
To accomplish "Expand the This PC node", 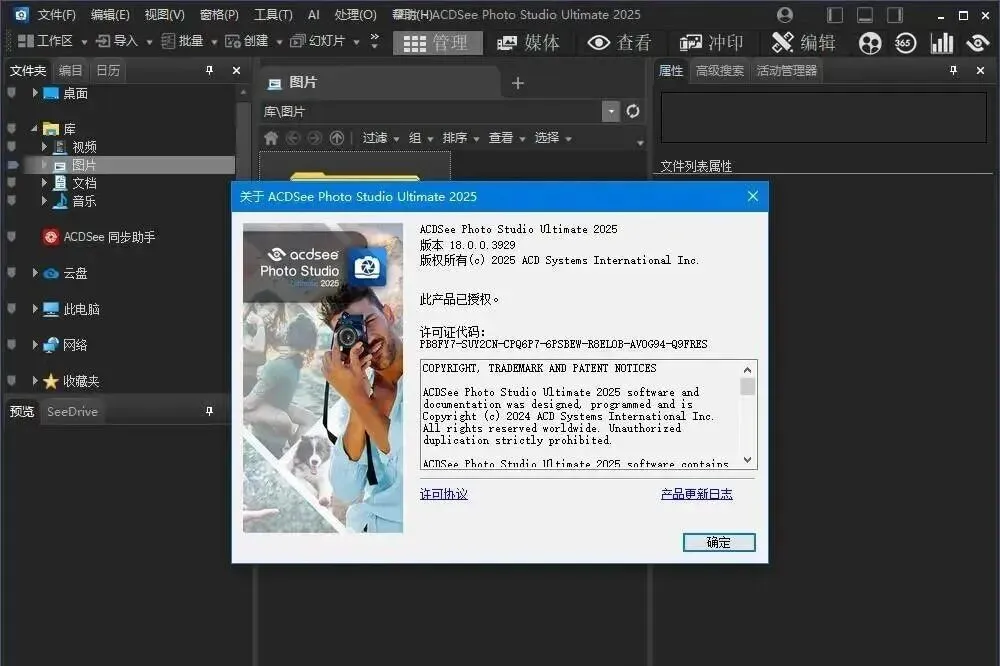I will 35,309.
